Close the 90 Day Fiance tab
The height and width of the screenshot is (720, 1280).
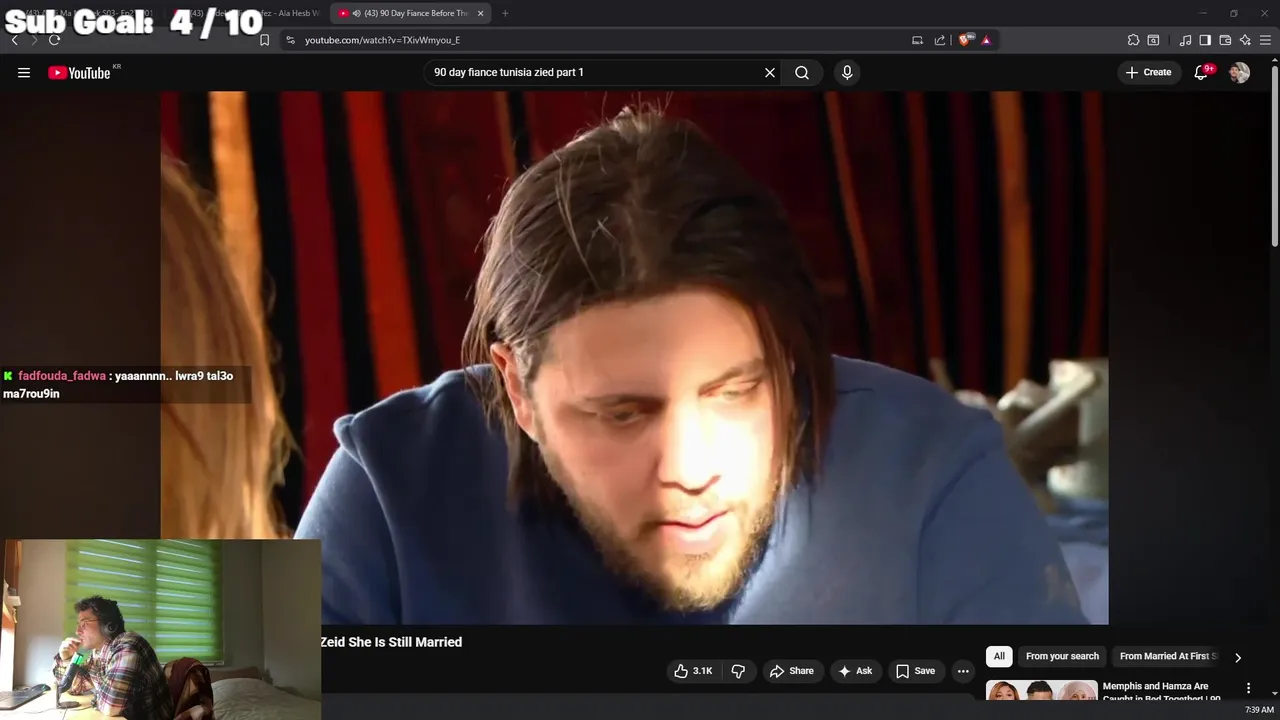pos(480,13)
